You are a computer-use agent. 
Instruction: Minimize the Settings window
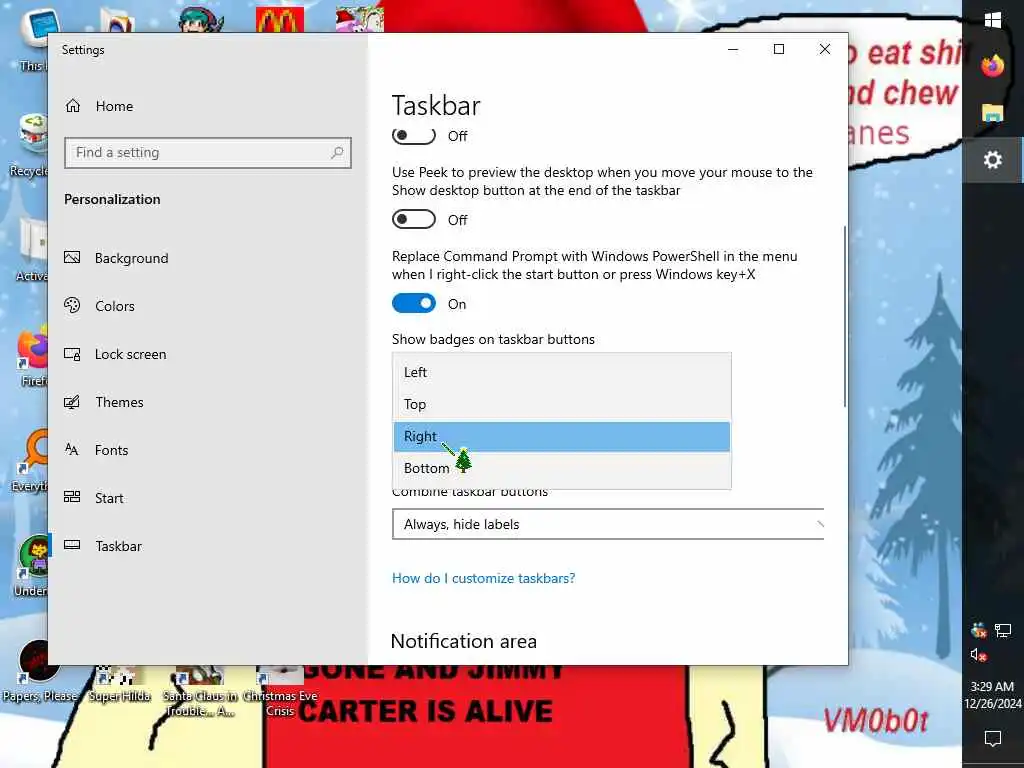(x=733, y=50)
